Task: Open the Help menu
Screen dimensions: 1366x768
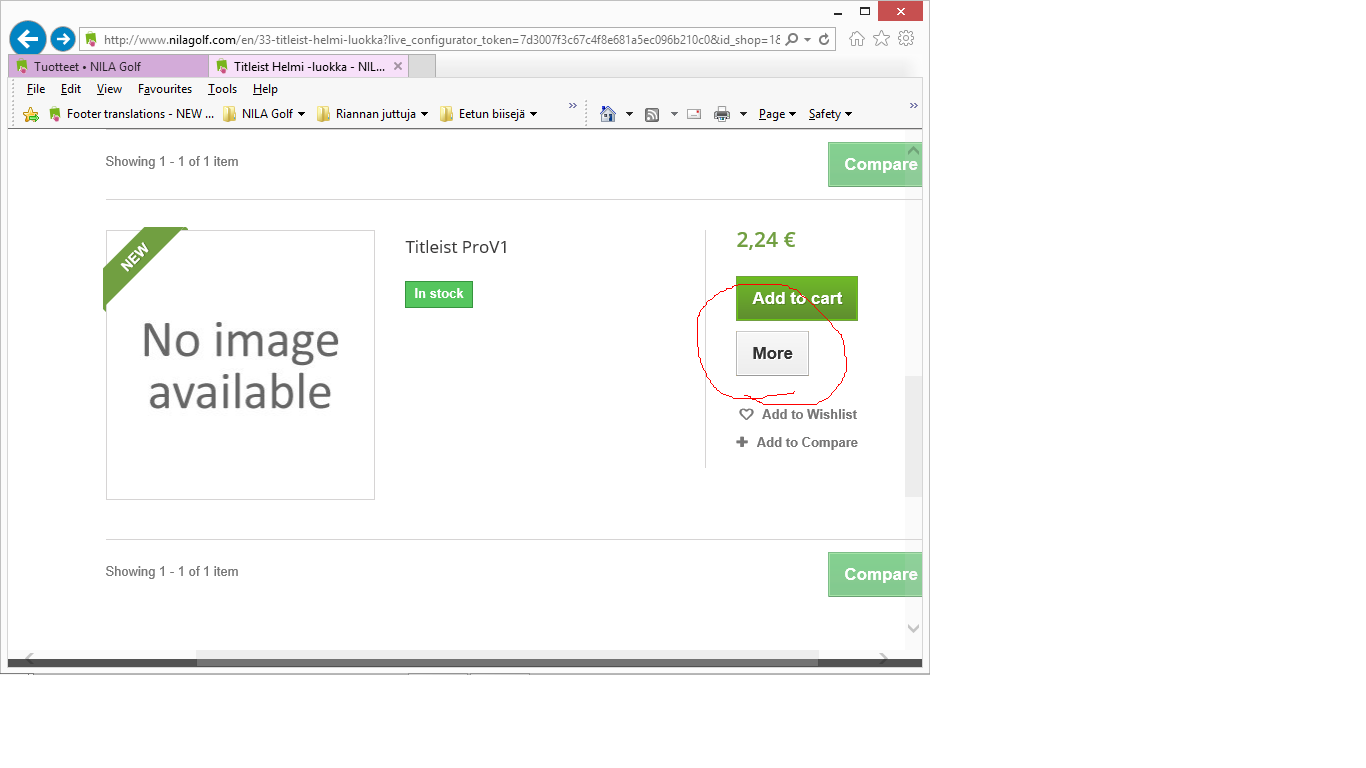Action: [x=265, y=89]
